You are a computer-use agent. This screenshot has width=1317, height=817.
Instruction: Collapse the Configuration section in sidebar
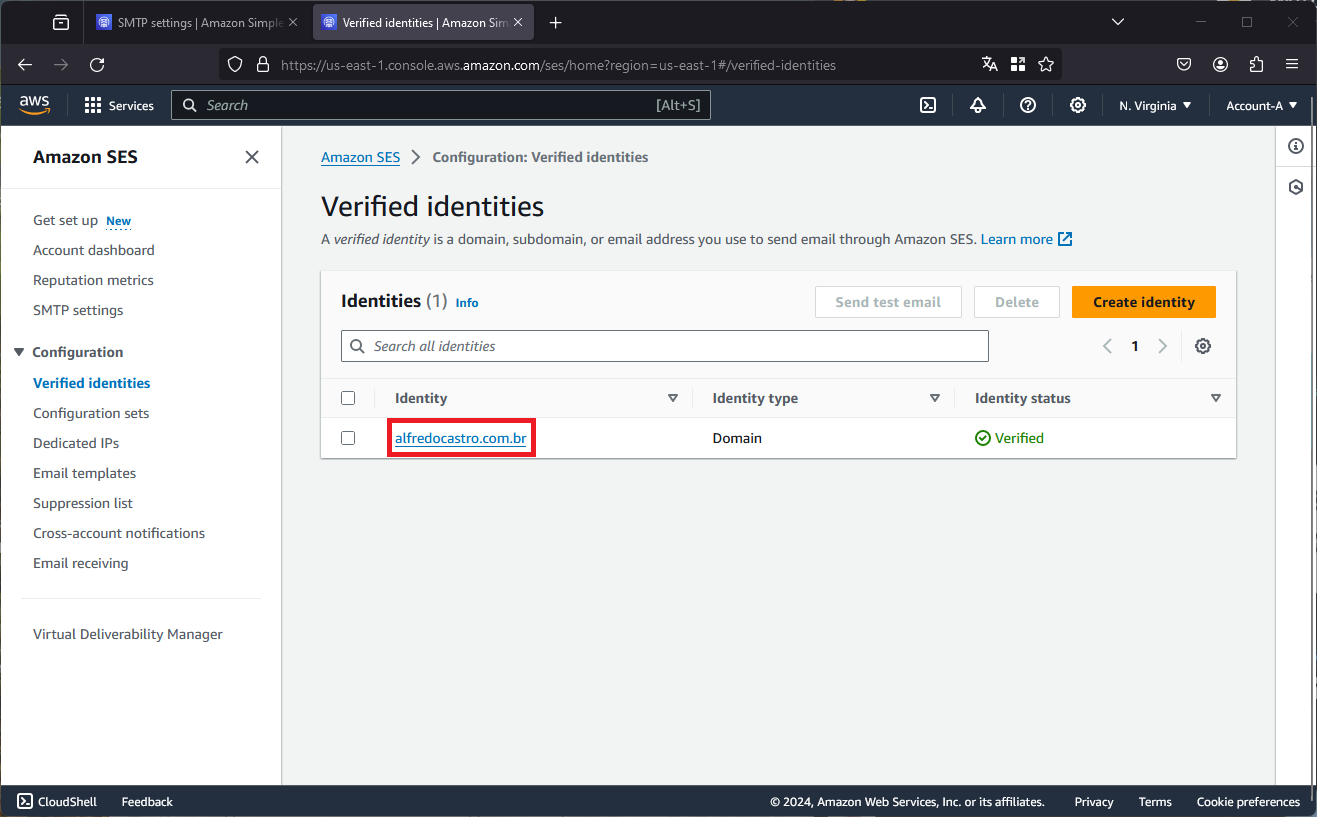point(19,352)
